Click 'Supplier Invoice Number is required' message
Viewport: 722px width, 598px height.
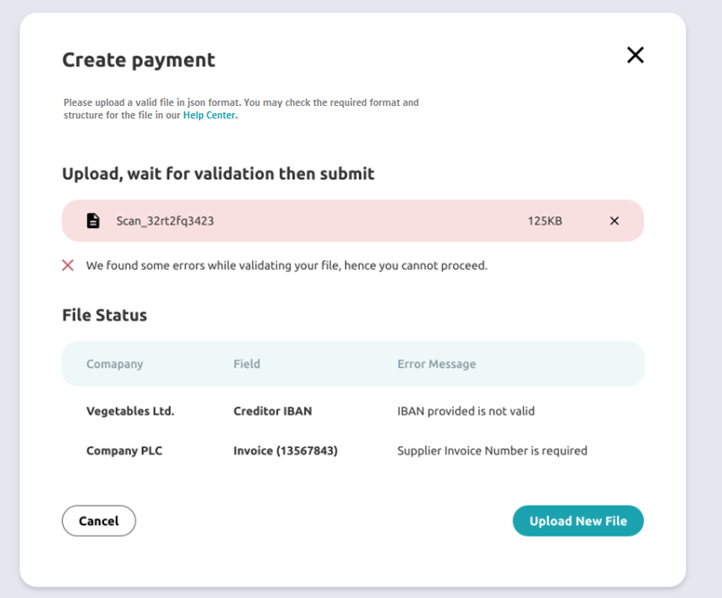492,450
